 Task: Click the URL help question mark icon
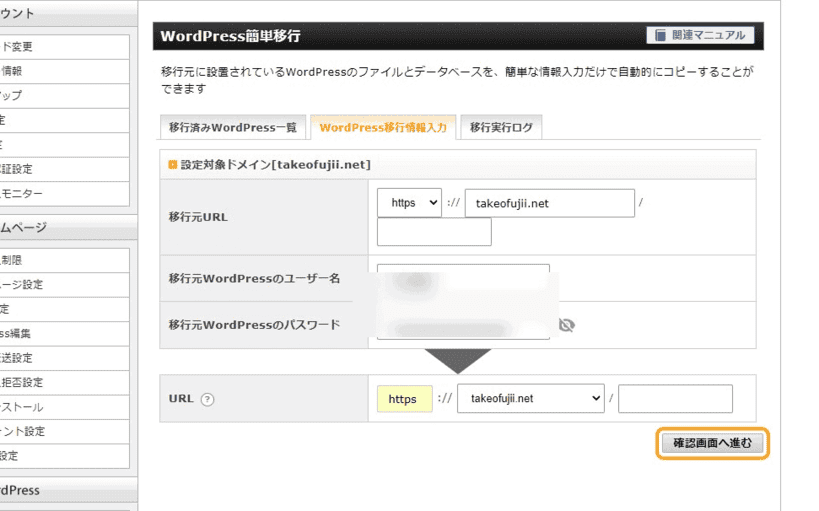(207, 399)
